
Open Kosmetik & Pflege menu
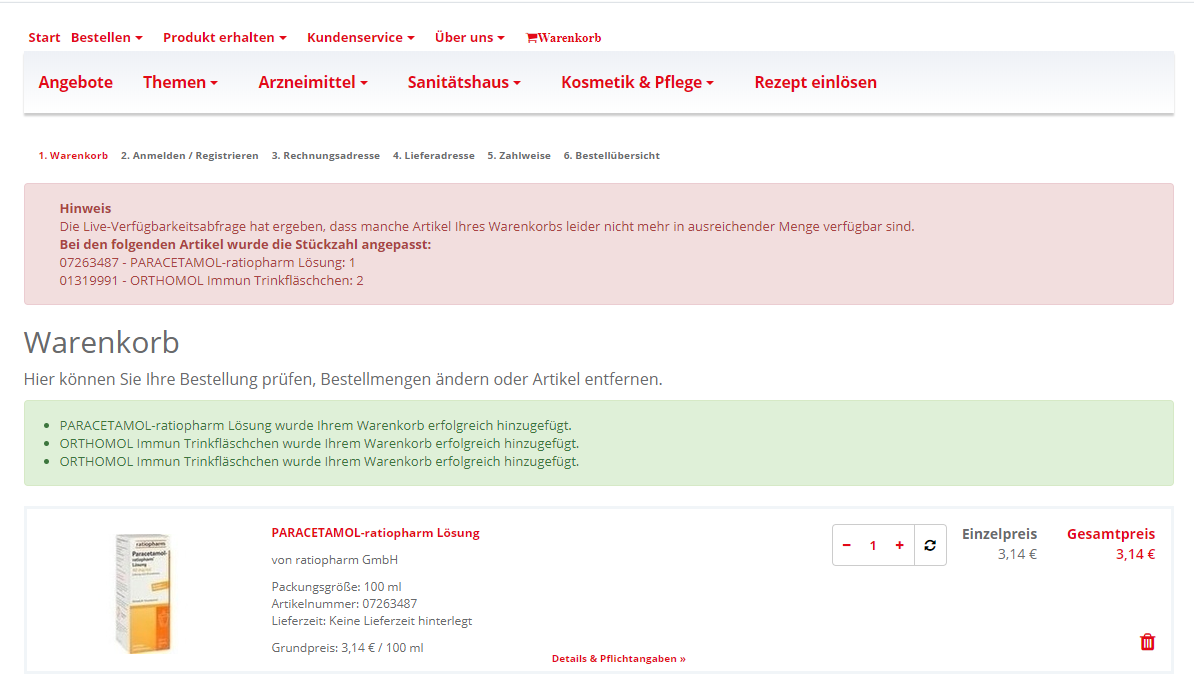tap(637, 83)
